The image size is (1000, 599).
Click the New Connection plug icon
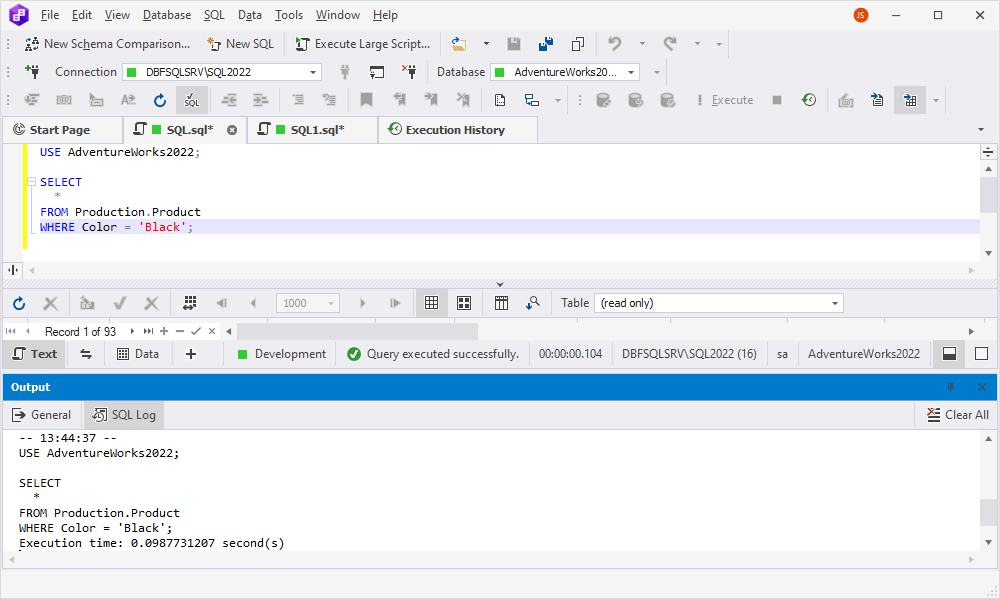click(32, 71)
